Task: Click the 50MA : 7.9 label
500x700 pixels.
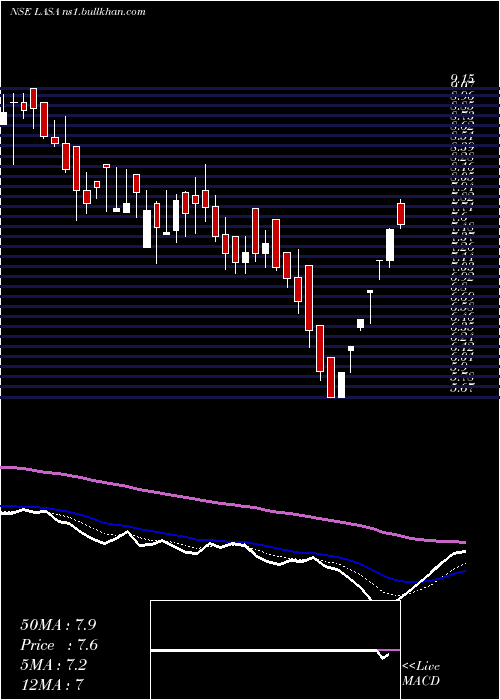Action: click(58, 625)
